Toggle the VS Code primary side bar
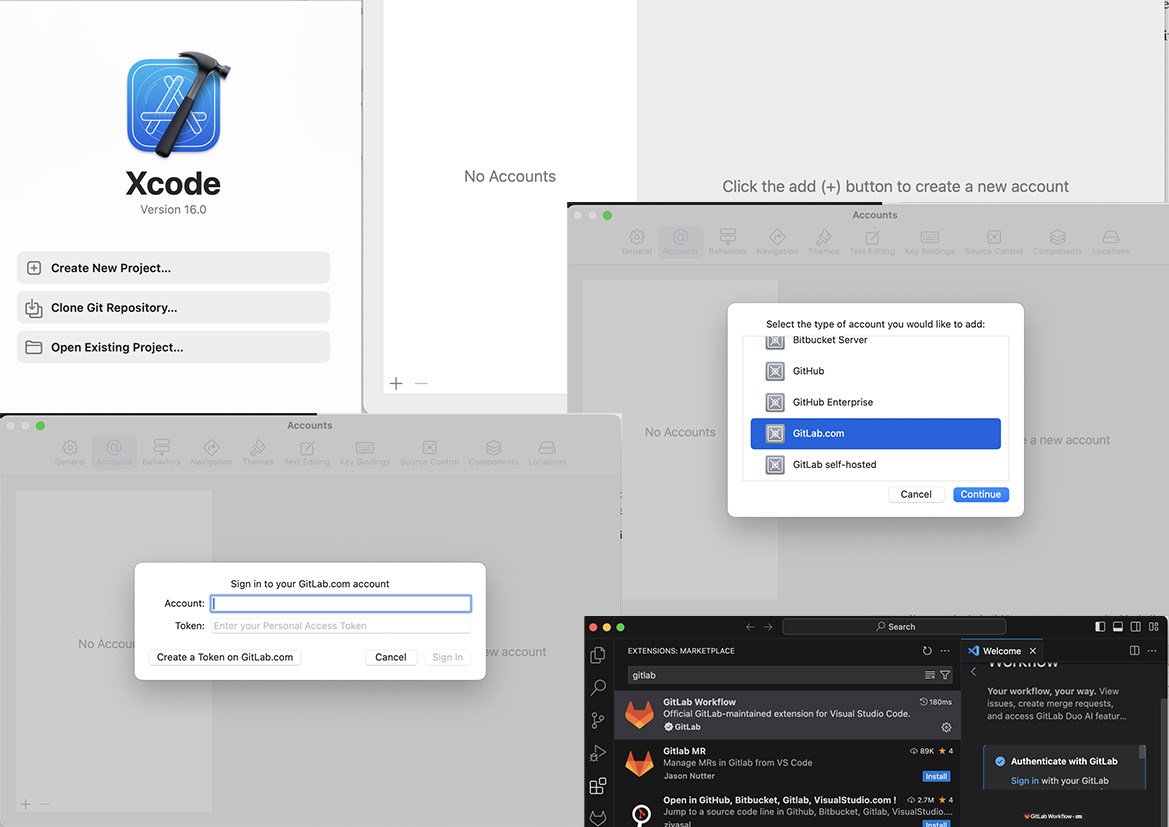 click(1100, 626)
